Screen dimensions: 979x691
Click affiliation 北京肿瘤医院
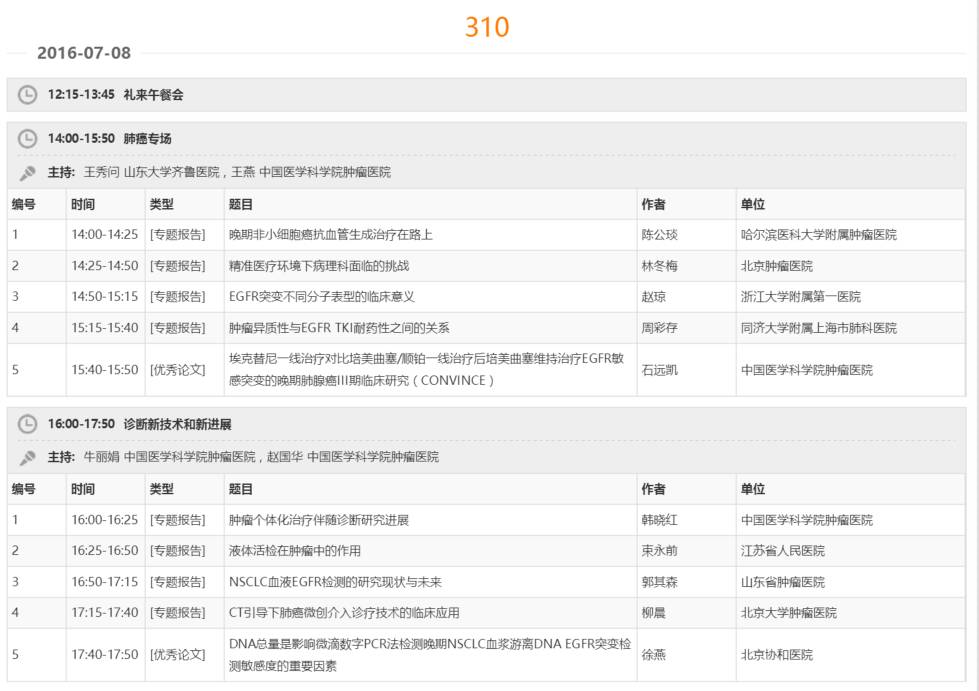tap(777, 266)
